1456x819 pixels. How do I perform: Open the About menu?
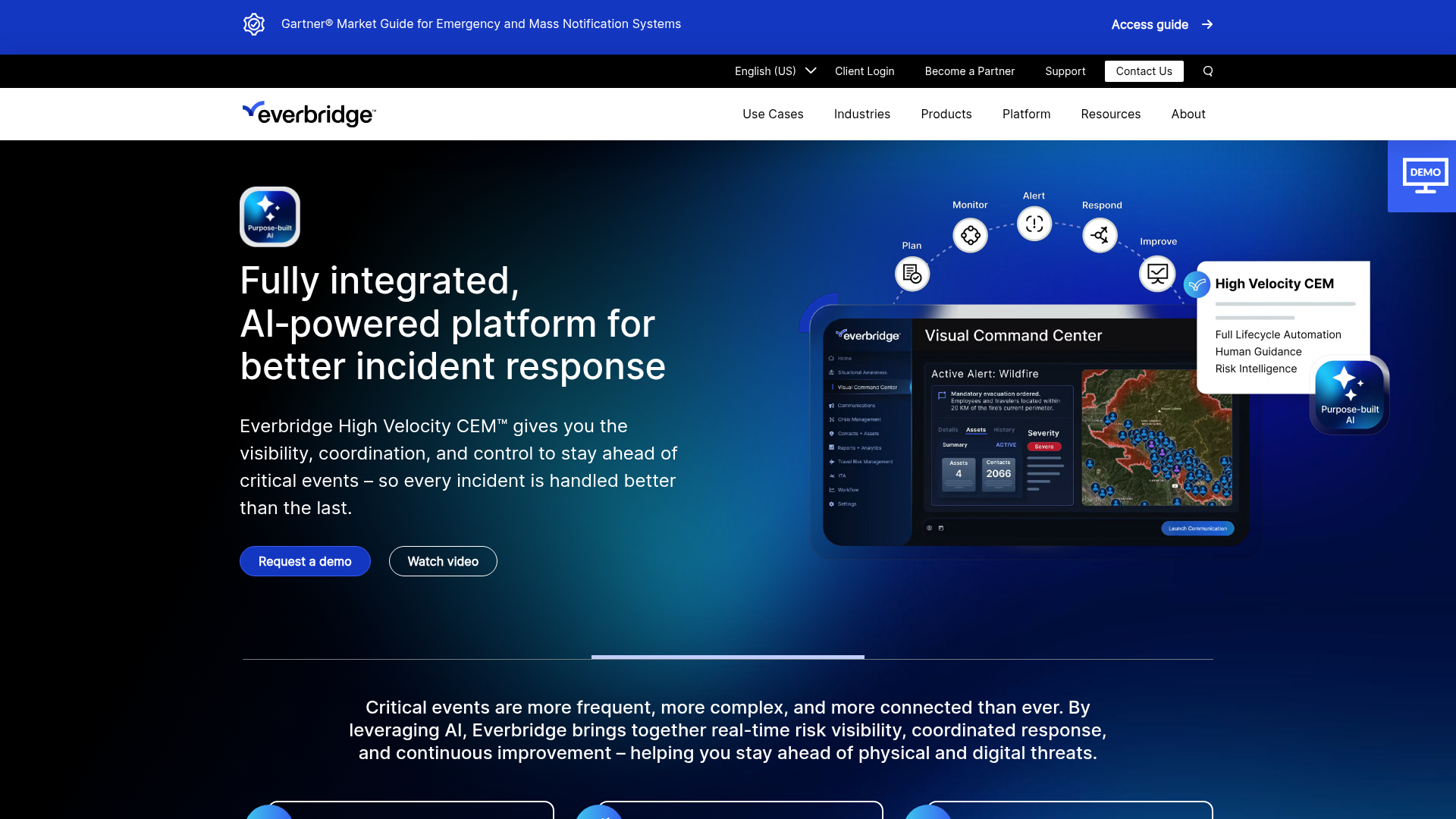click(x=1188, y=114)
